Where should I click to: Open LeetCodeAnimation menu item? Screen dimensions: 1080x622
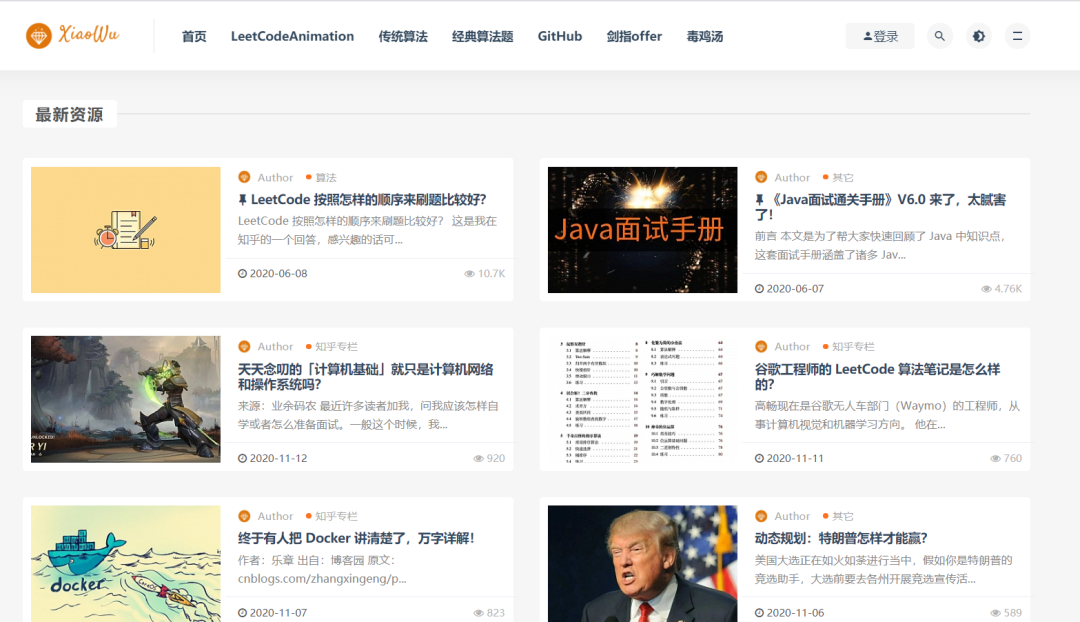292,36
